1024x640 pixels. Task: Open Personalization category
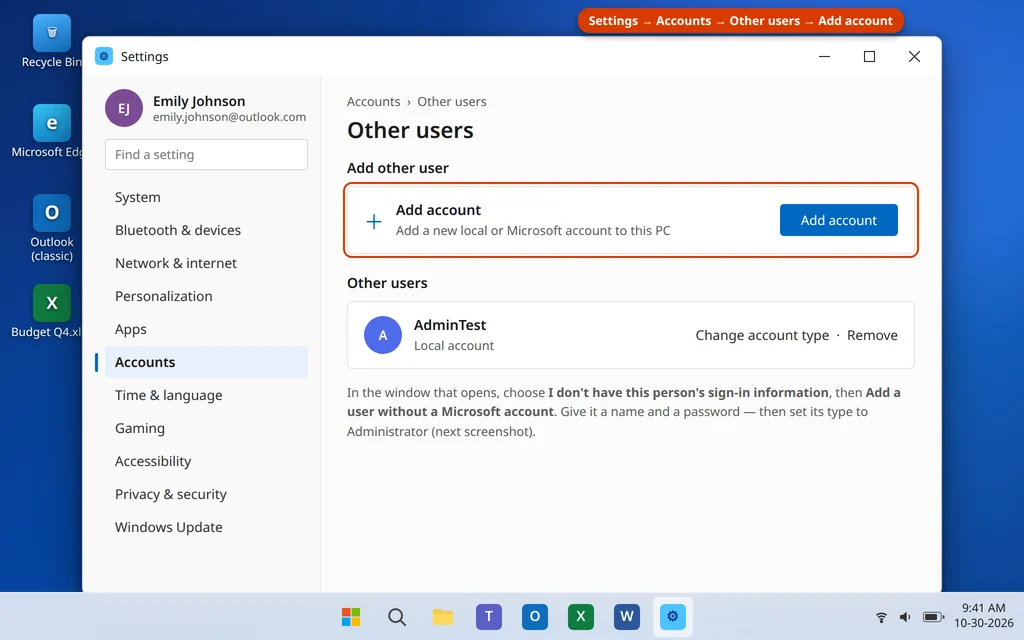point(206,296)
